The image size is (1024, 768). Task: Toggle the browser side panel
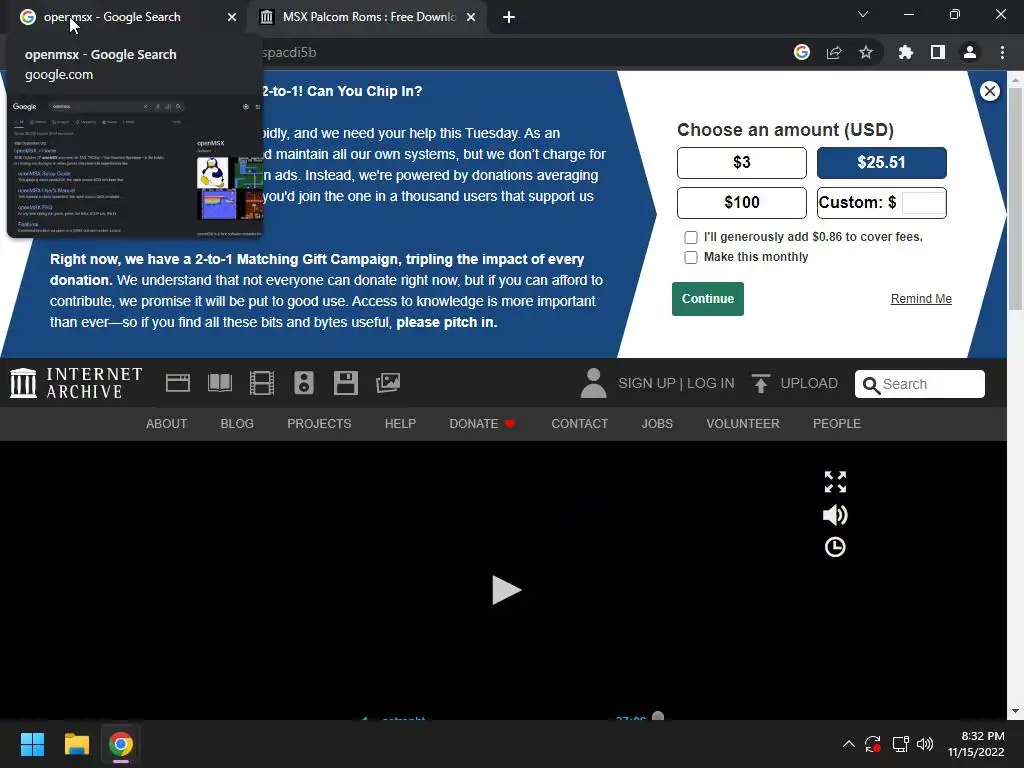point(938,52)
